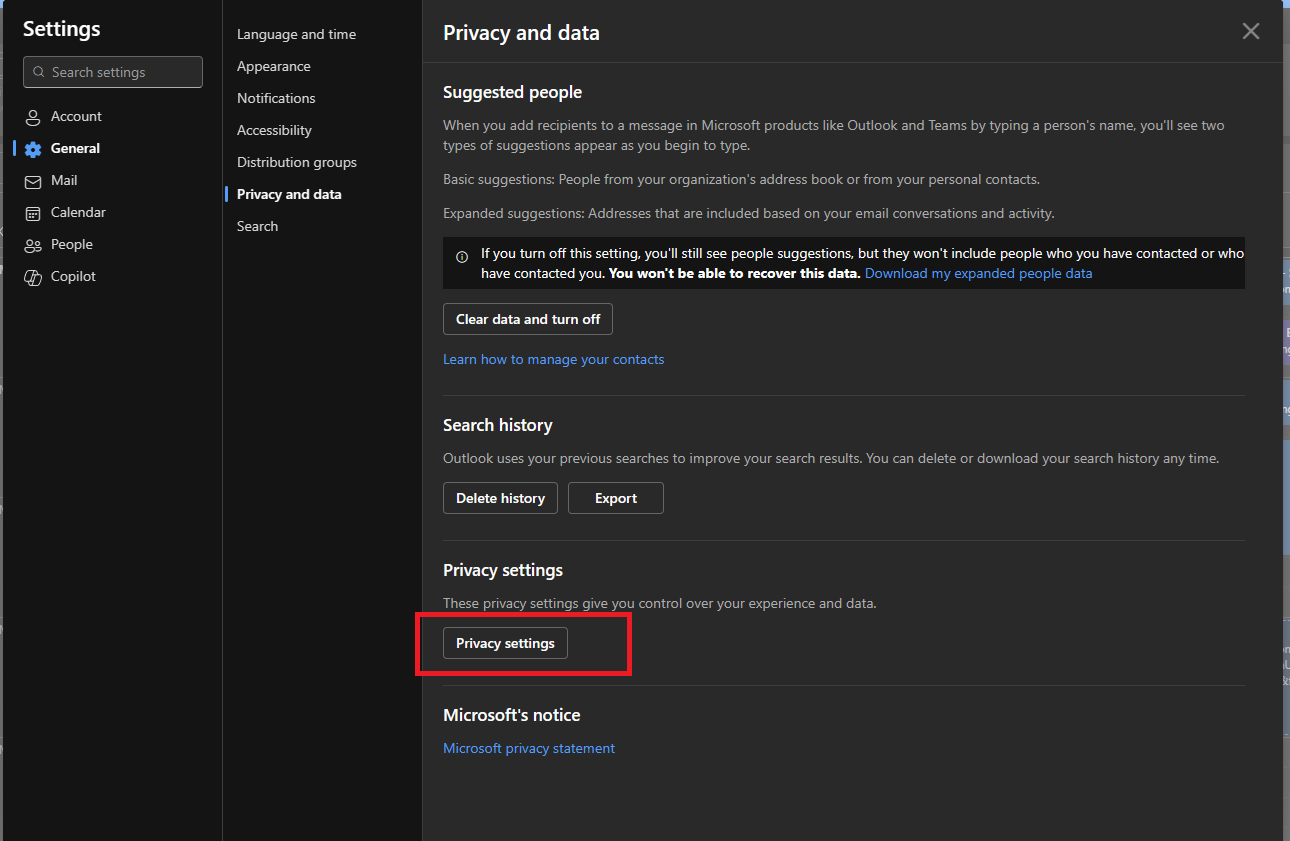Open the Notifications settings section
The width and height of the screenshot is (1290, 841).
[x=276, y=98]
